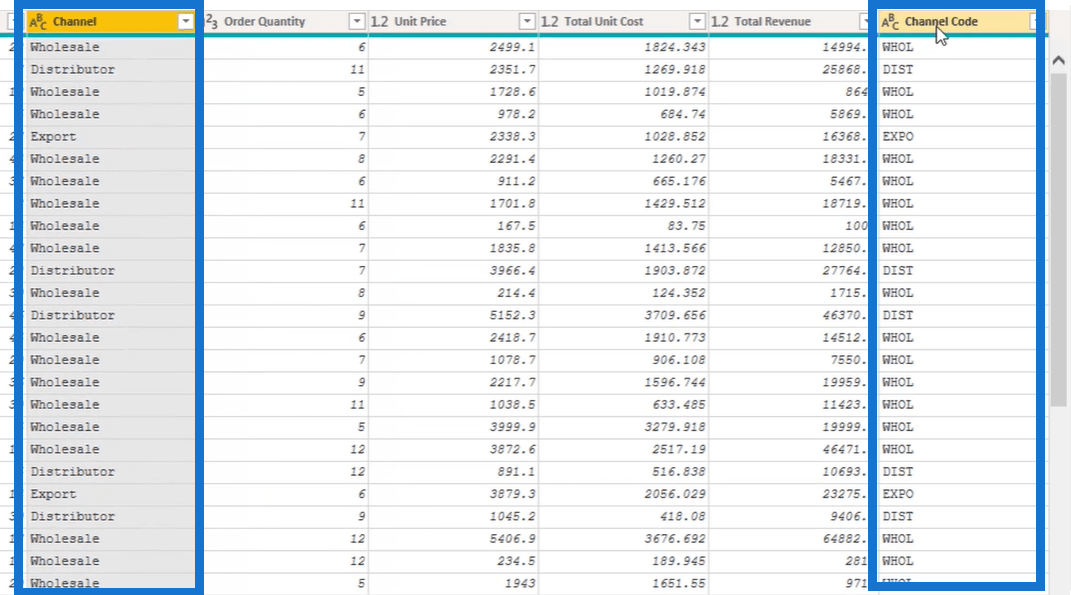Select the Channel column header

point(111,22)
